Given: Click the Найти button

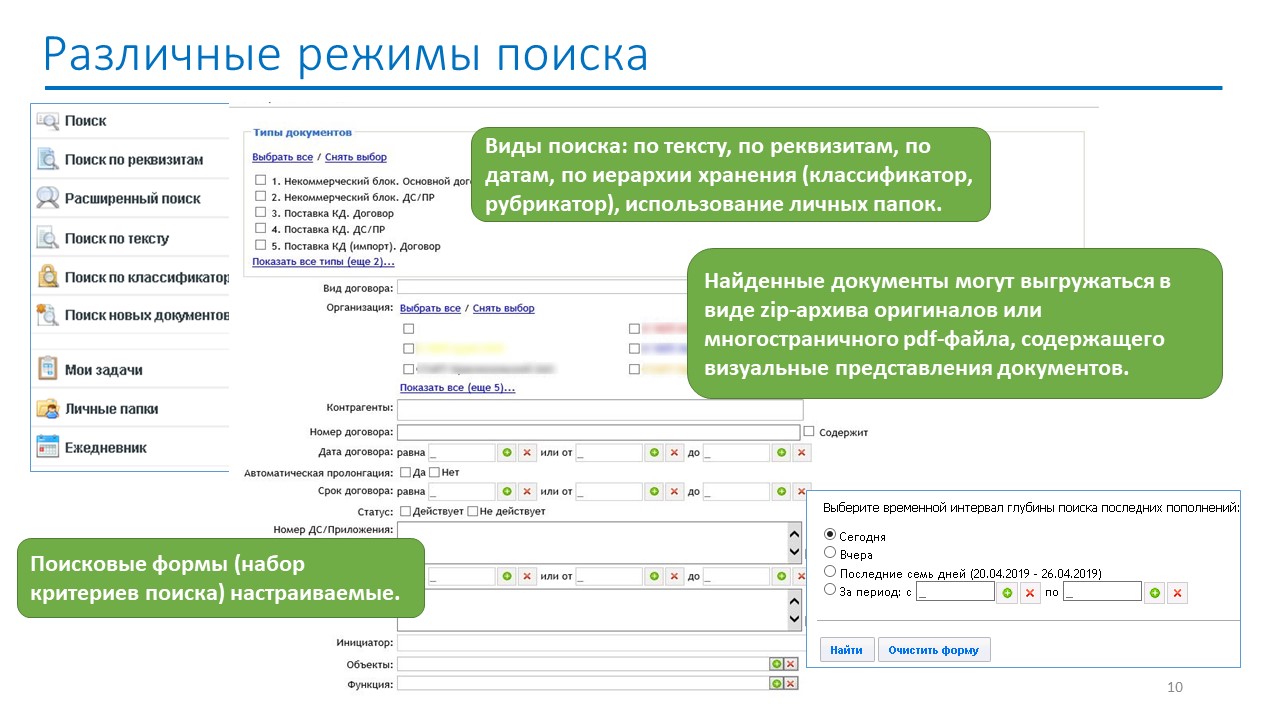Looking at the screenshot, I should click(847, 650).
